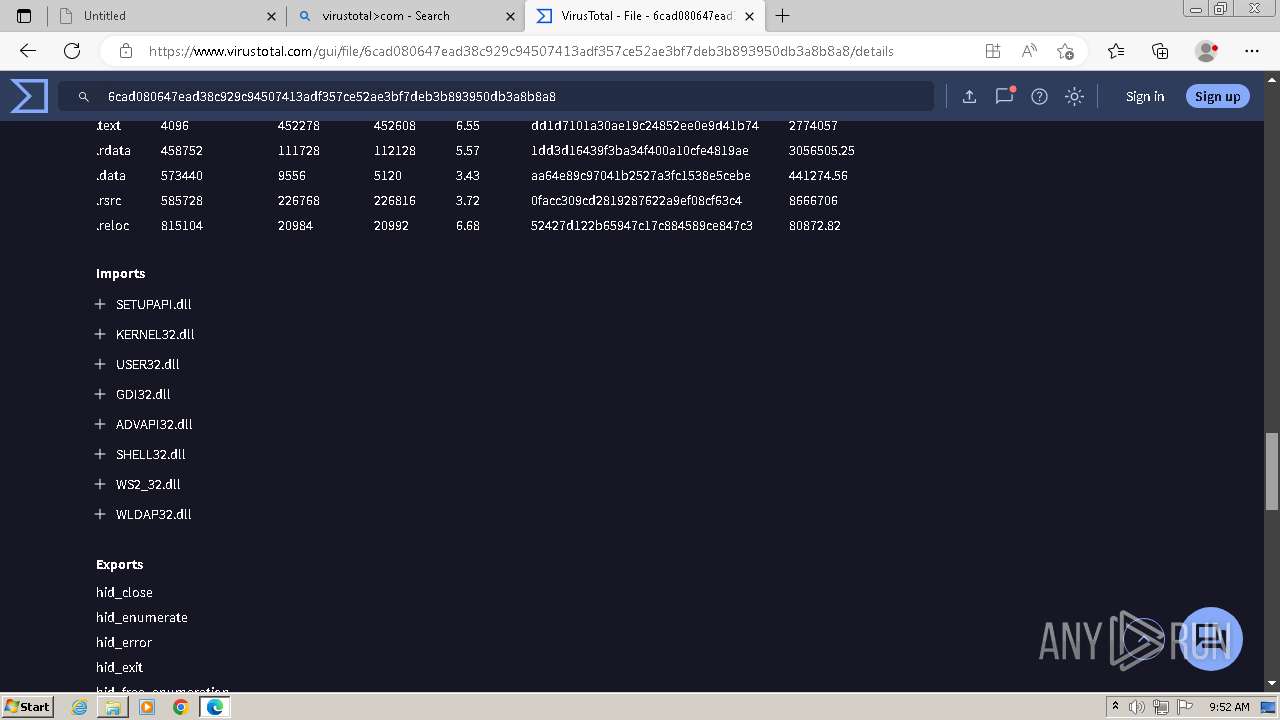Image resolution: width=1280 pixels, height=720 pixels.
Task: Open the help question mark icon
Action: click(1039, 96)
